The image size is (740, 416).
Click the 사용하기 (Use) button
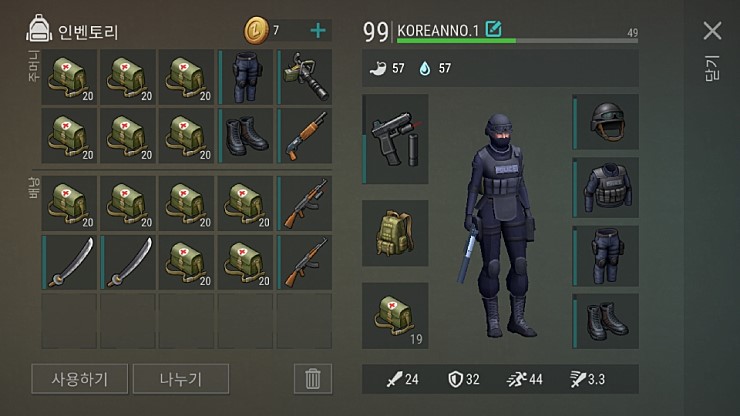point(79,379)
